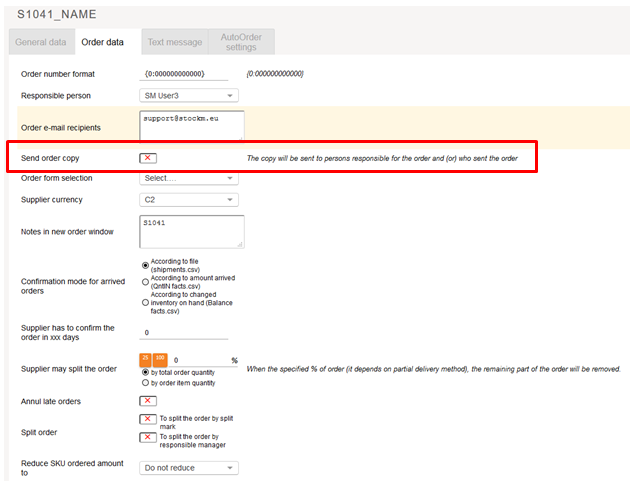Enable Annul late orders checkbox
Screen dimensions: 638x485
click(148, 401)
